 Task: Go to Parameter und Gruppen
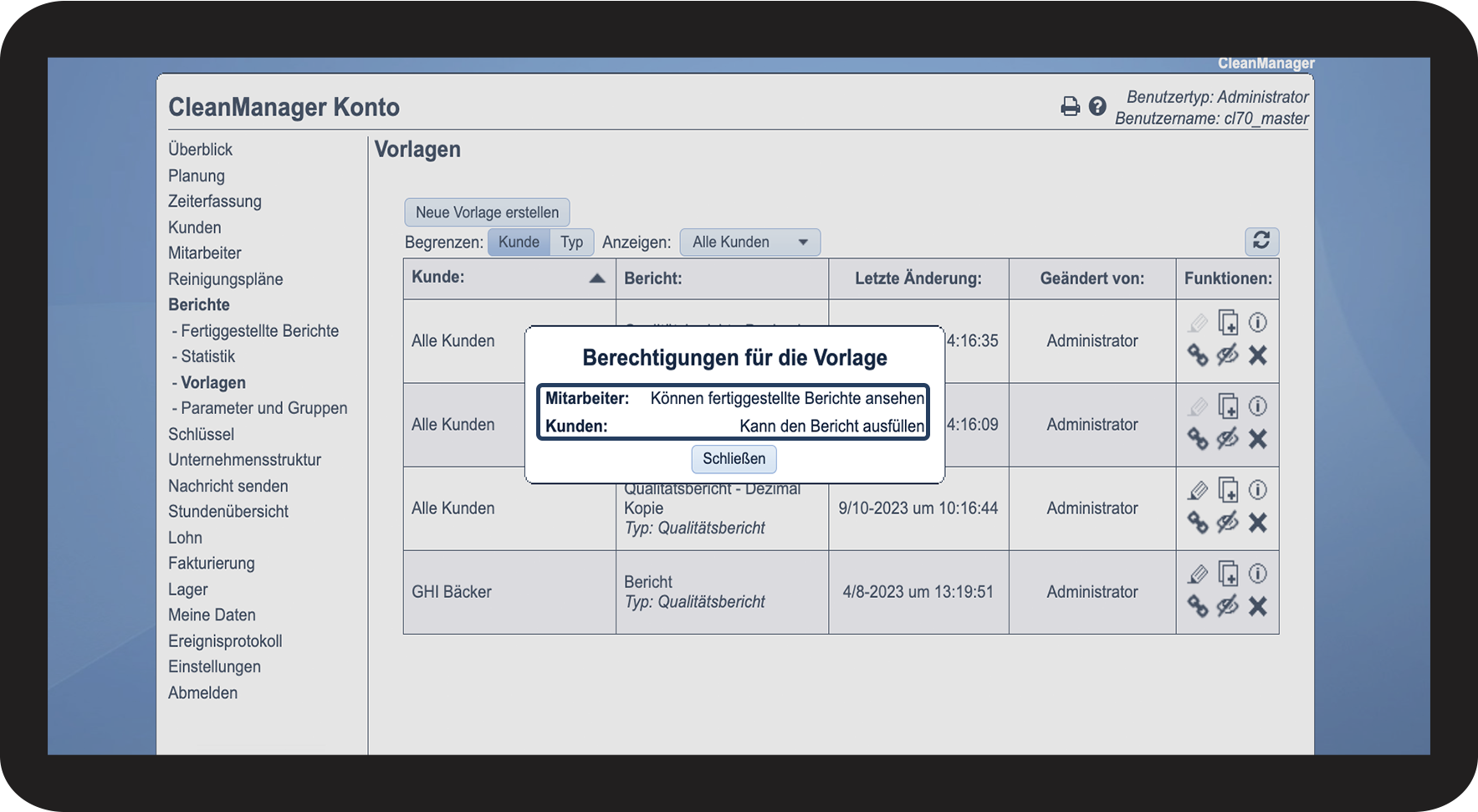(x=263, y=408)
